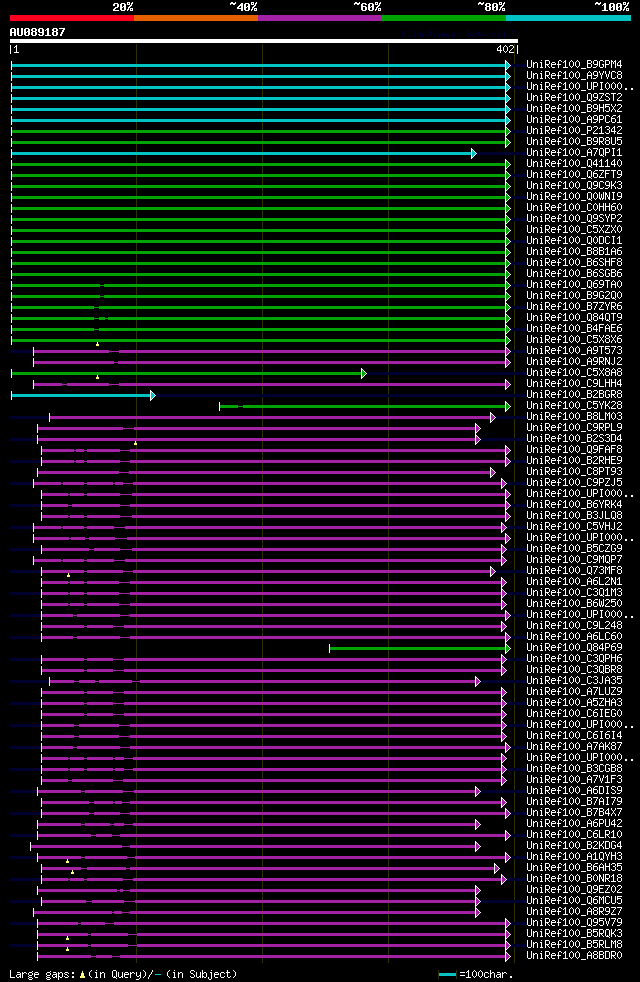Open the UniRef100_A9YVC8 hit label
Screen dimensions: 640x982
[574, 76]
